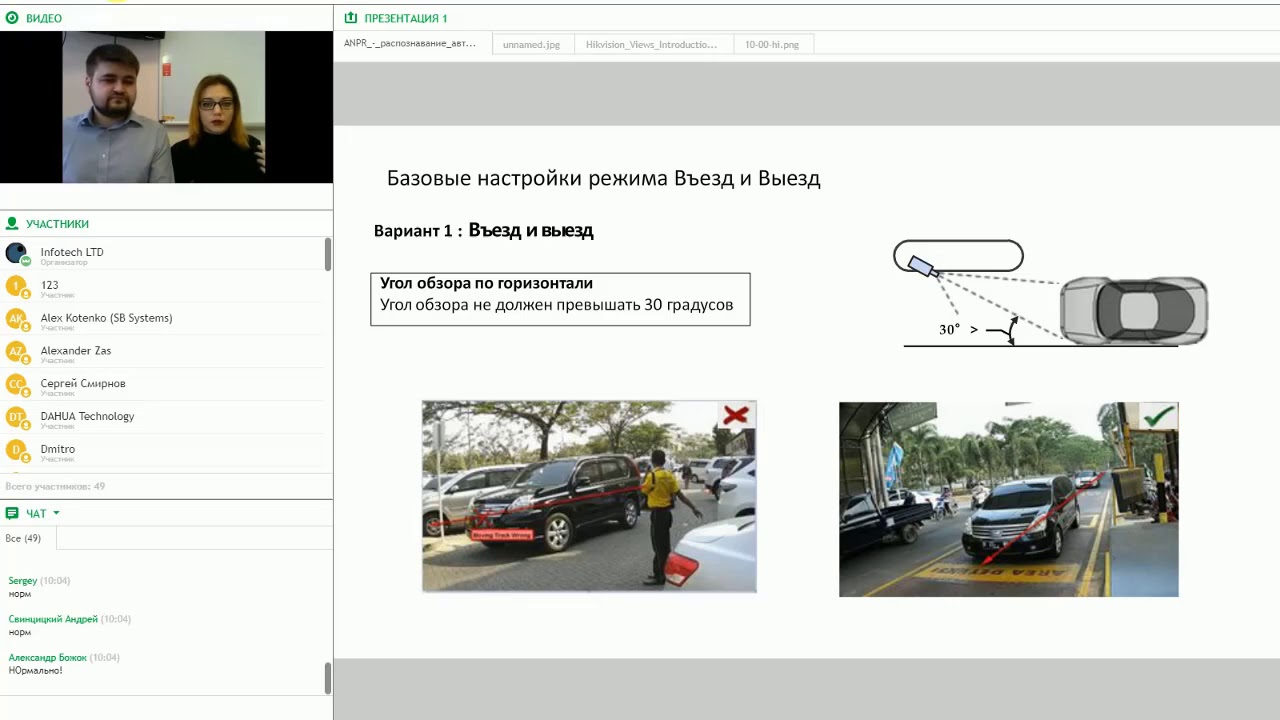The width and height of the screenshot is (1280, 720).
Task: Click the Chat panel speech icon
Action: [12, 513]
